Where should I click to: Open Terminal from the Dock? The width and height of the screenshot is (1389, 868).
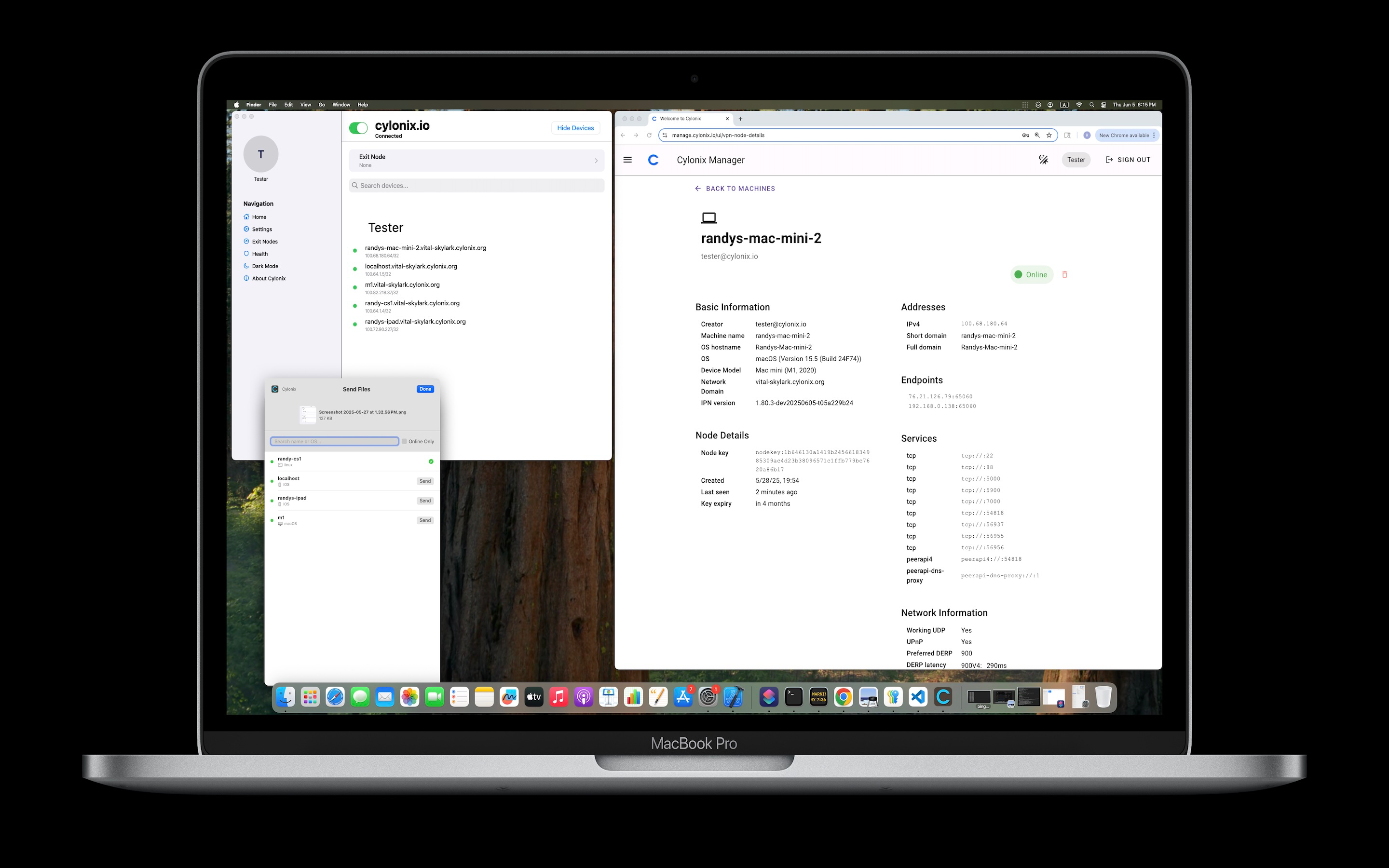794,697
